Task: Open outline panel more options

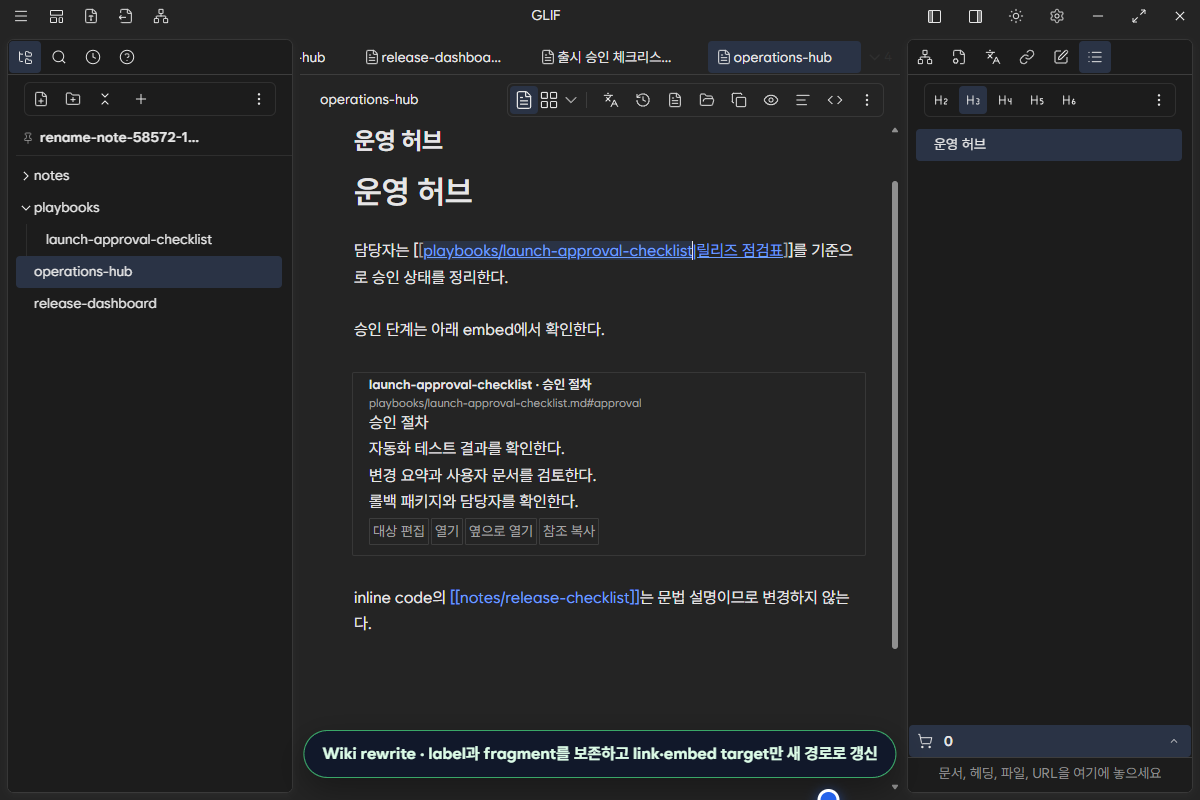Action: pyautogui.click(x=1159, y=100)
